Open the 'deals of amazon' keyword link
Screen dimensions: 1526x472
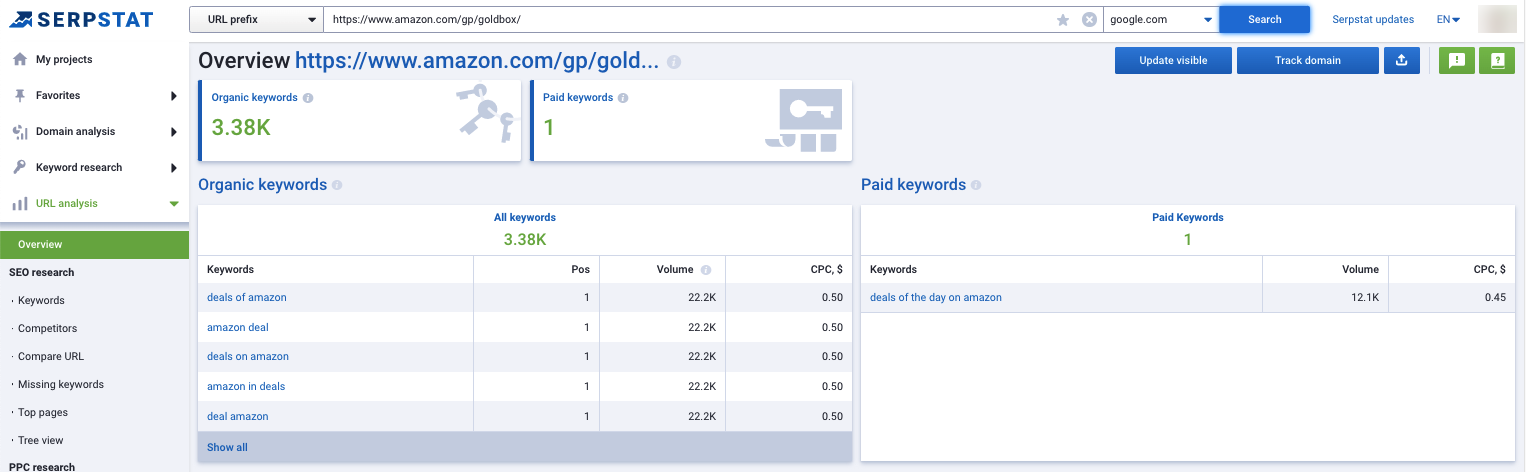click(247, 297)
